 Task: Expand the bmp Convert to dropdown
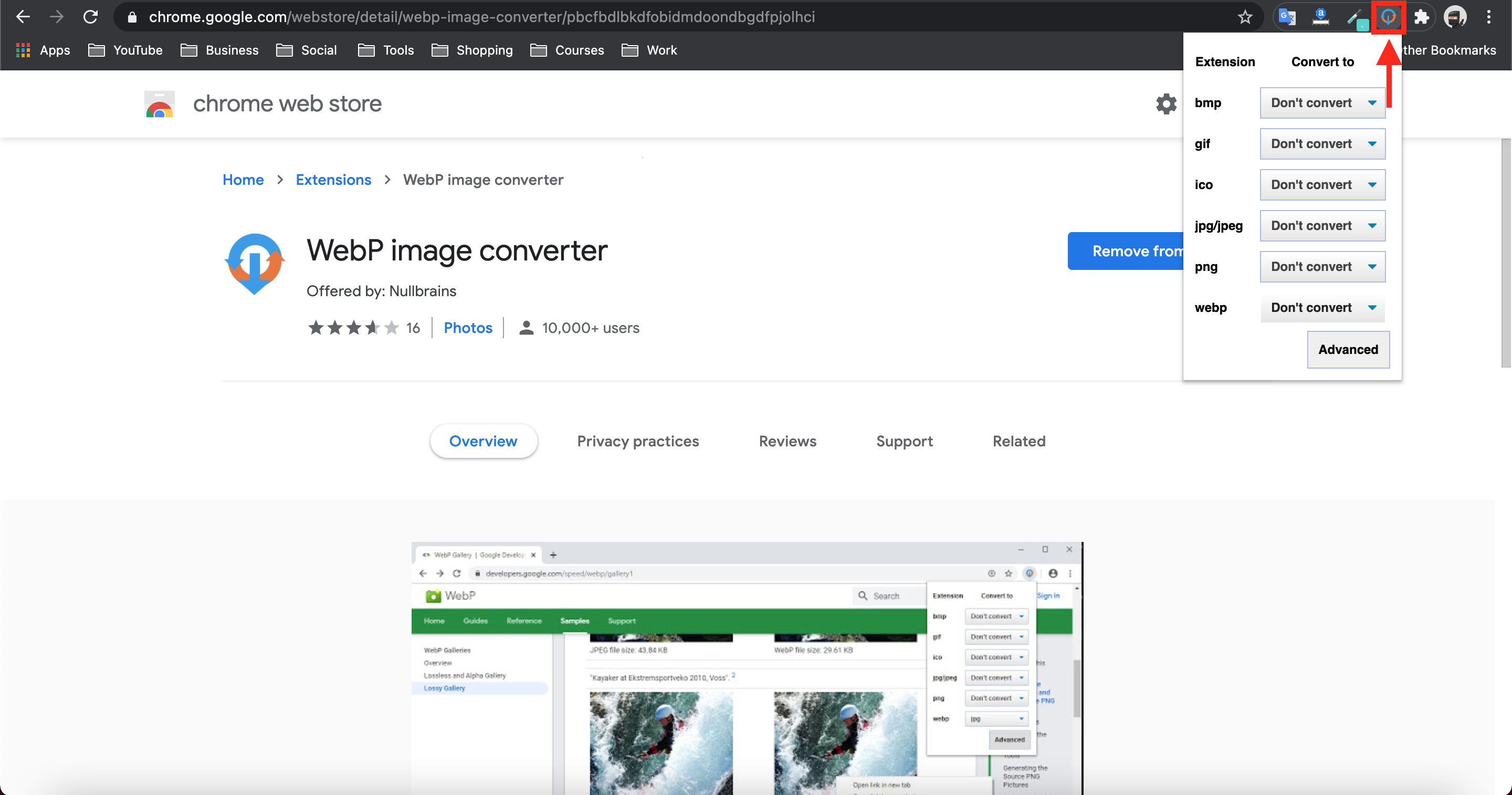click(x=1322, y=103)
